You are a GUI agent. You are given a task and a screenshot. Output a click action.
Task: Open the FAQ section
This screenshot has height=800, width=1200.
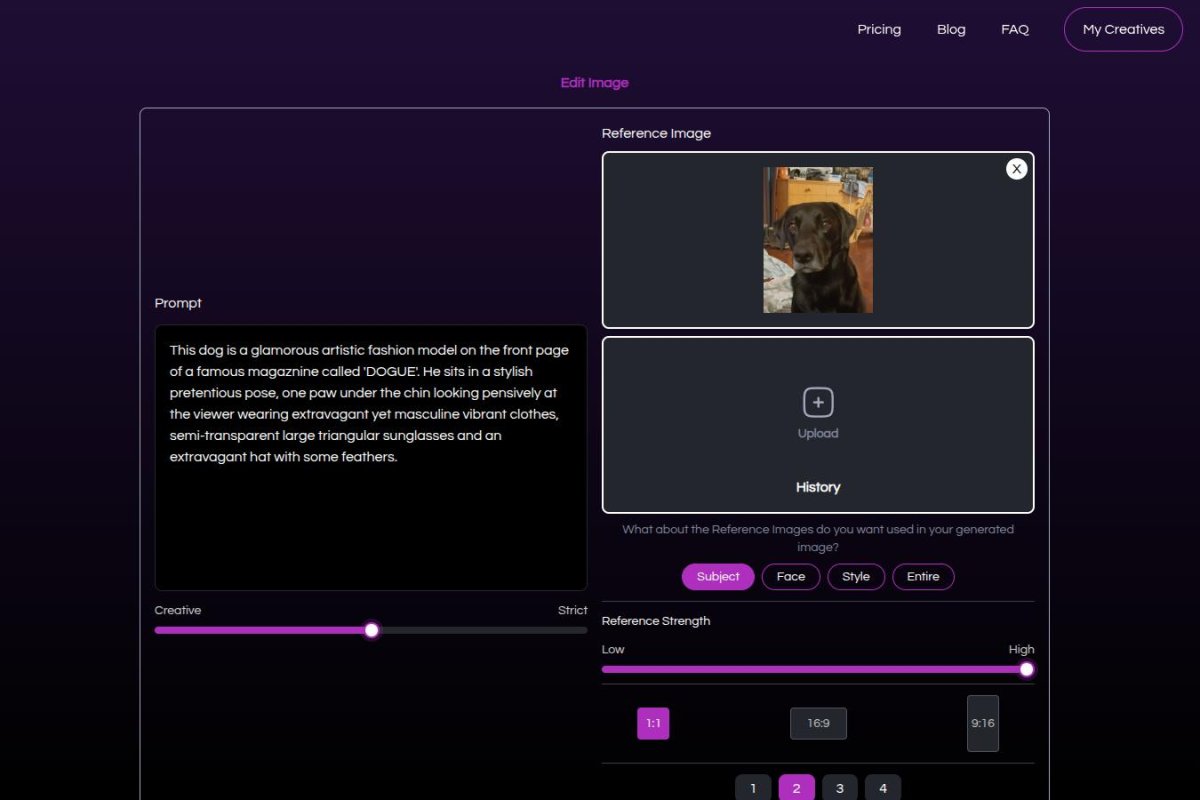(1014, 29)
